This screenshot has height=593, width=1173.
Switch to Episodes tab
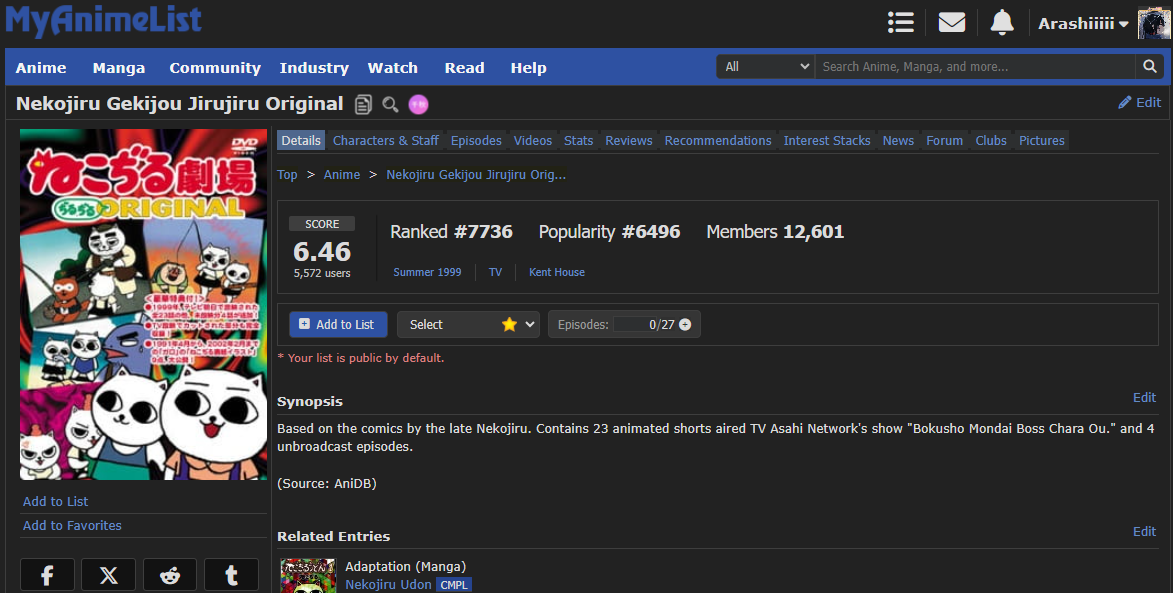[476, 141]
